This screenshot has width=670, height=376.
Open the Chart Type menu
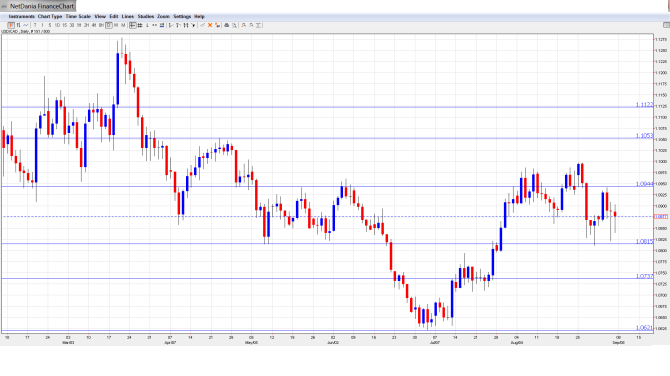50,16
